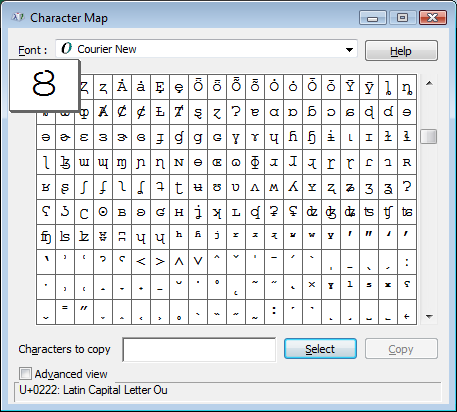Click the greyed-out Copy button
The width and height of the screenshot is (457, 412).
[401, 349]
